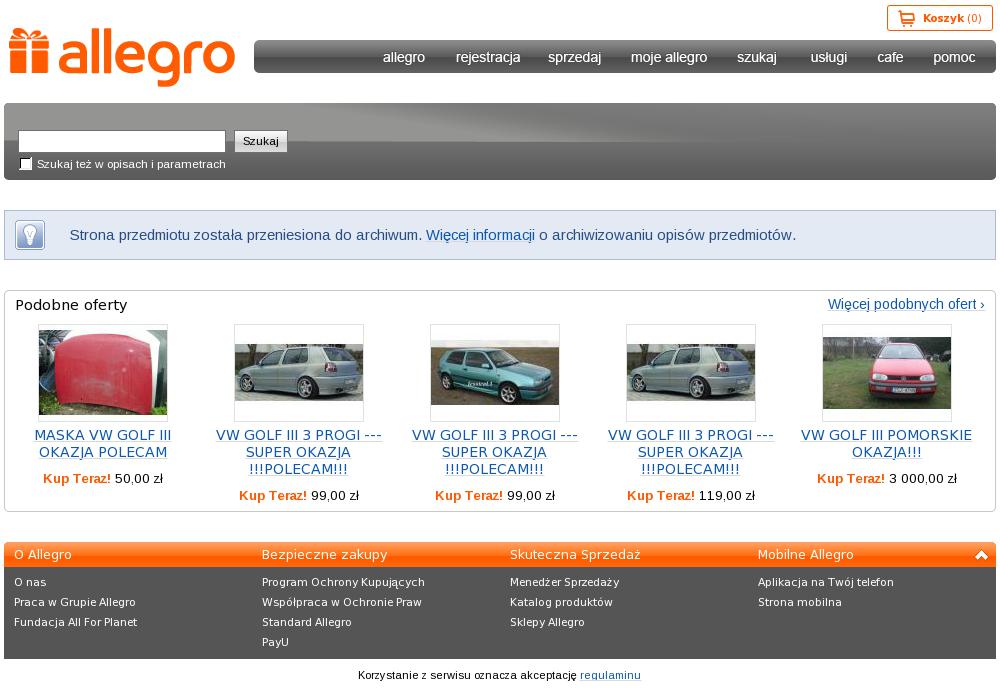Image resolution: width=1000 pixels, height=695 pixels.
Task: Click the 3 000,00 zł price text
Action: (x=923, y=479)
